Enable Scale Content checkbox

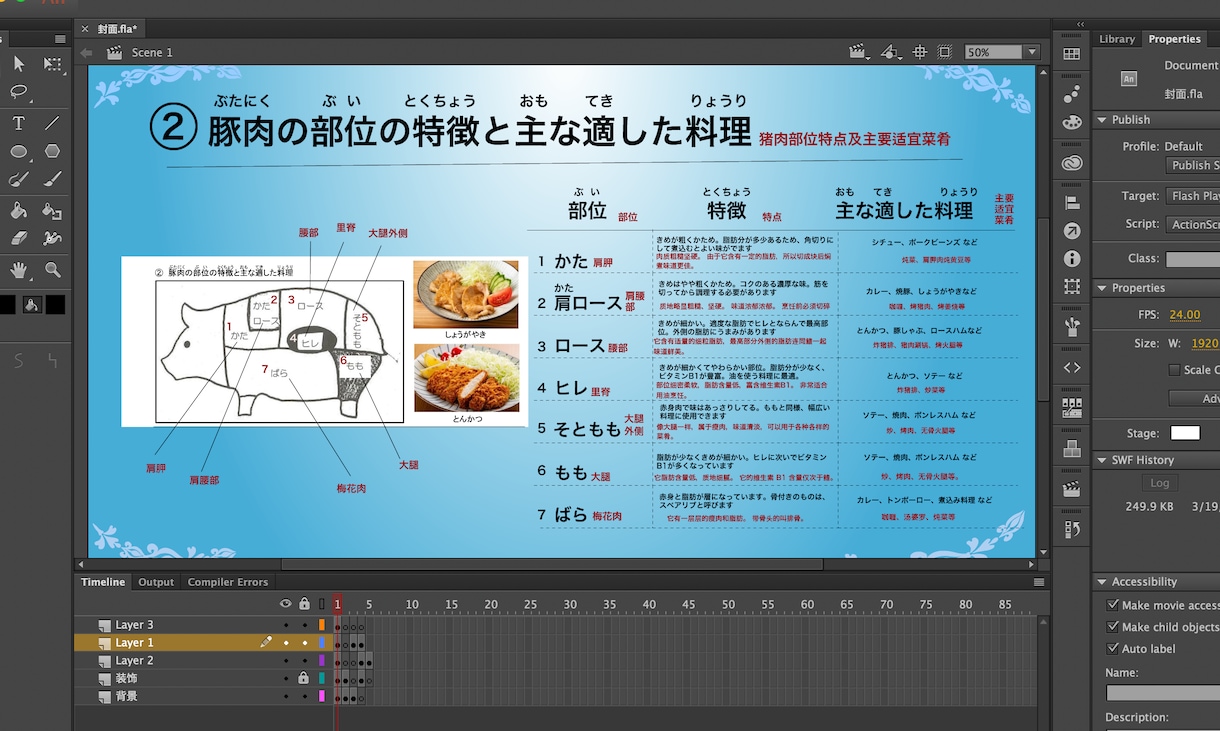coord(1174,370)
